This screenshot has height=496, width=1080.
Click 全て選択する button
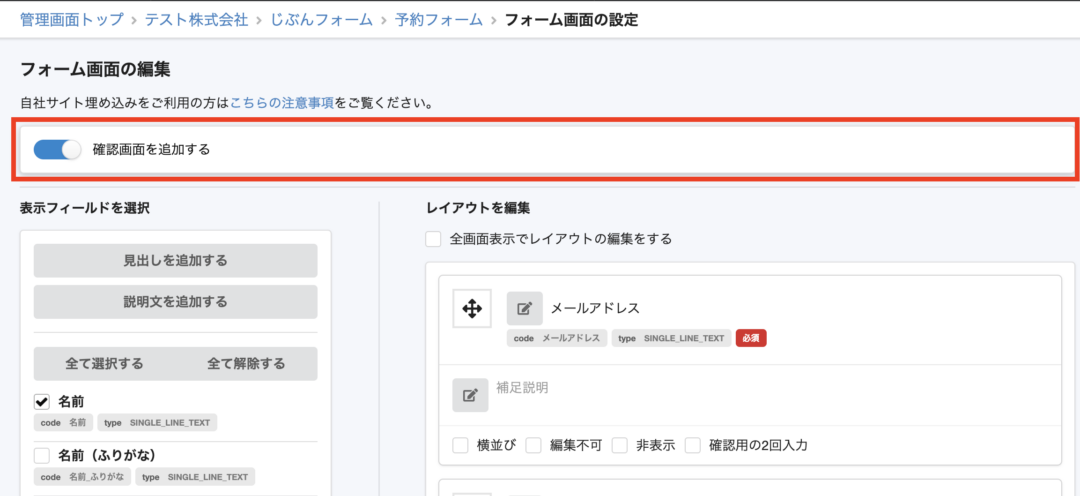[x=104, y=364]
